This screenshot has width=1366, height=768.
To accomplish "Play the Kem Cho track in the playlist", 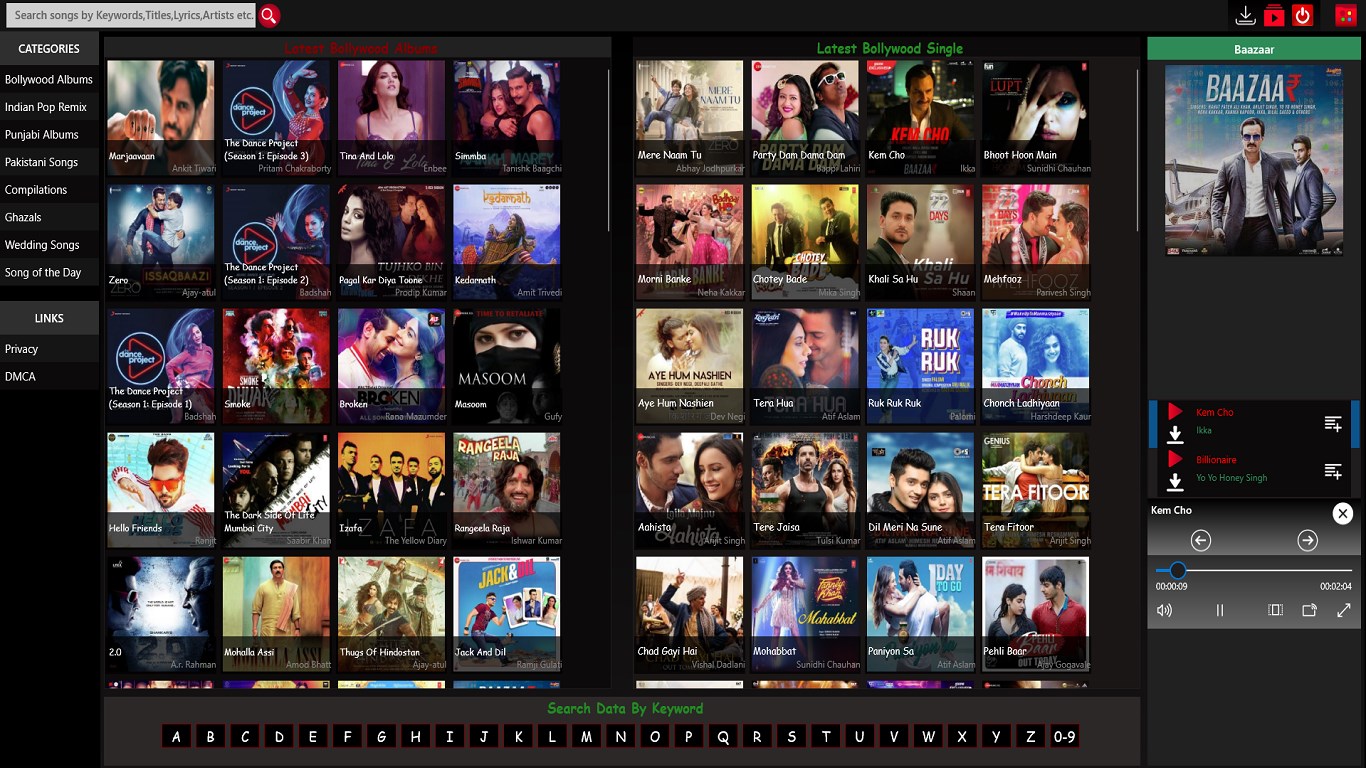I will click(1175, 412).
